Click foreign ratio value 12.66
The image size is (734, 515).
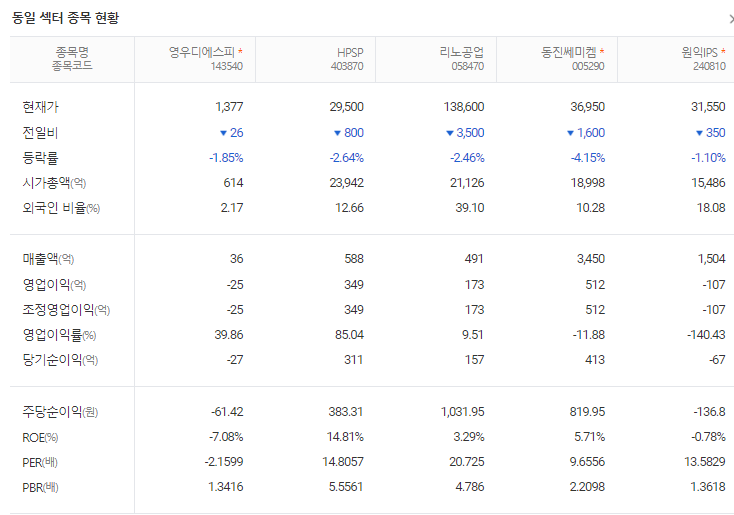349,207
